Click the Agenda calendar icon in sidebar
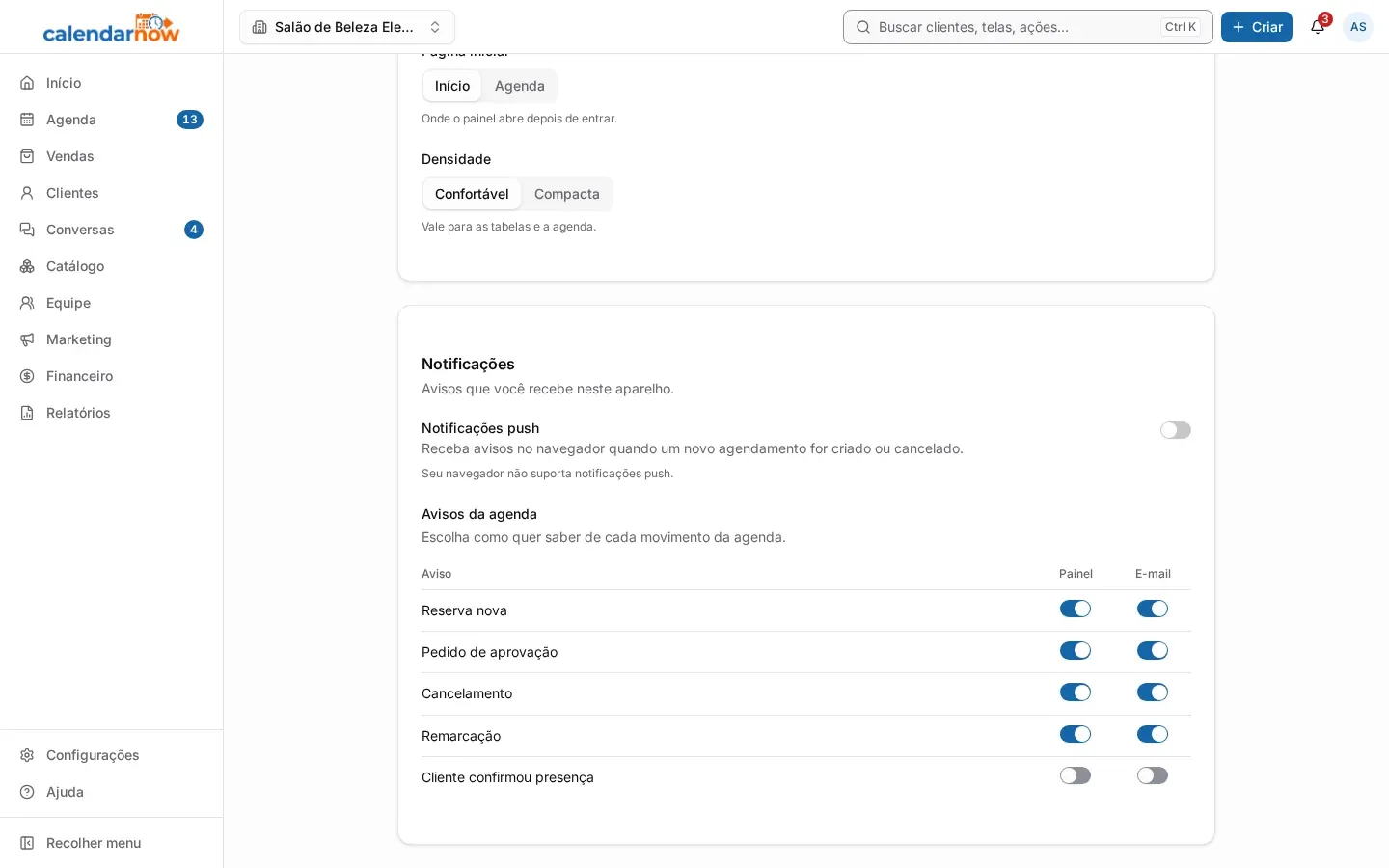Image resolution: width=1389 pixels, height=868 pixels. [27, 120]
